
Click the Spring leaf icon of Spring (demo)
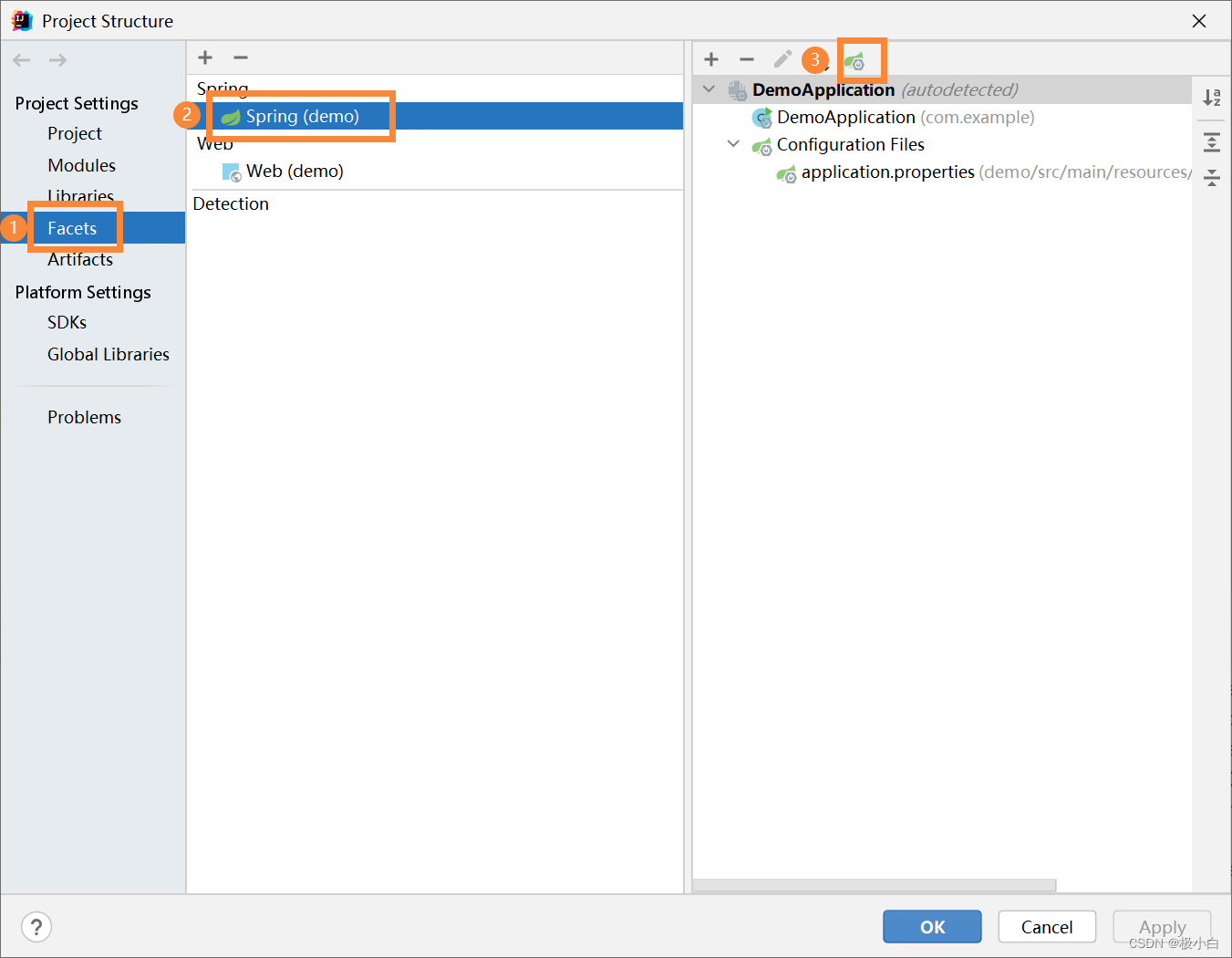231,117
